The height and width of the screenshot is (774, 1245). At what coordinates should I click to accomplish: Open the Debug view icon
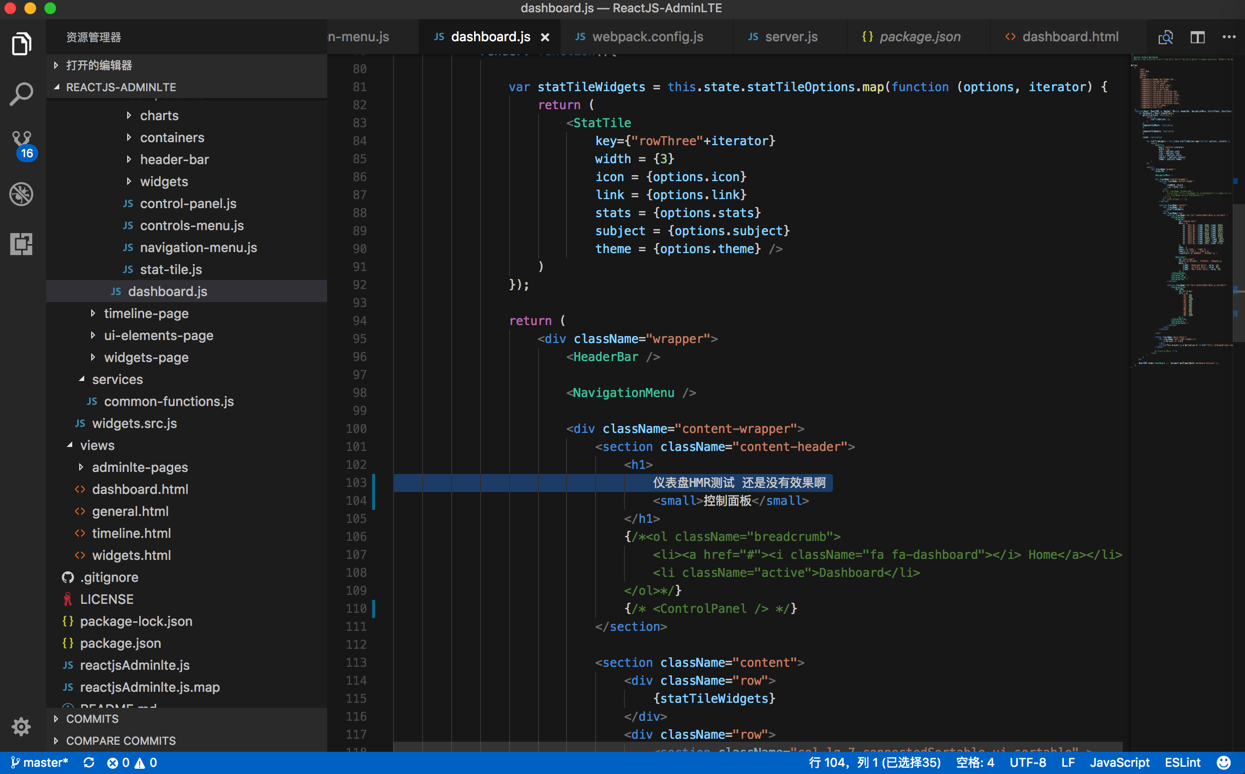click(x=21, y=194)
